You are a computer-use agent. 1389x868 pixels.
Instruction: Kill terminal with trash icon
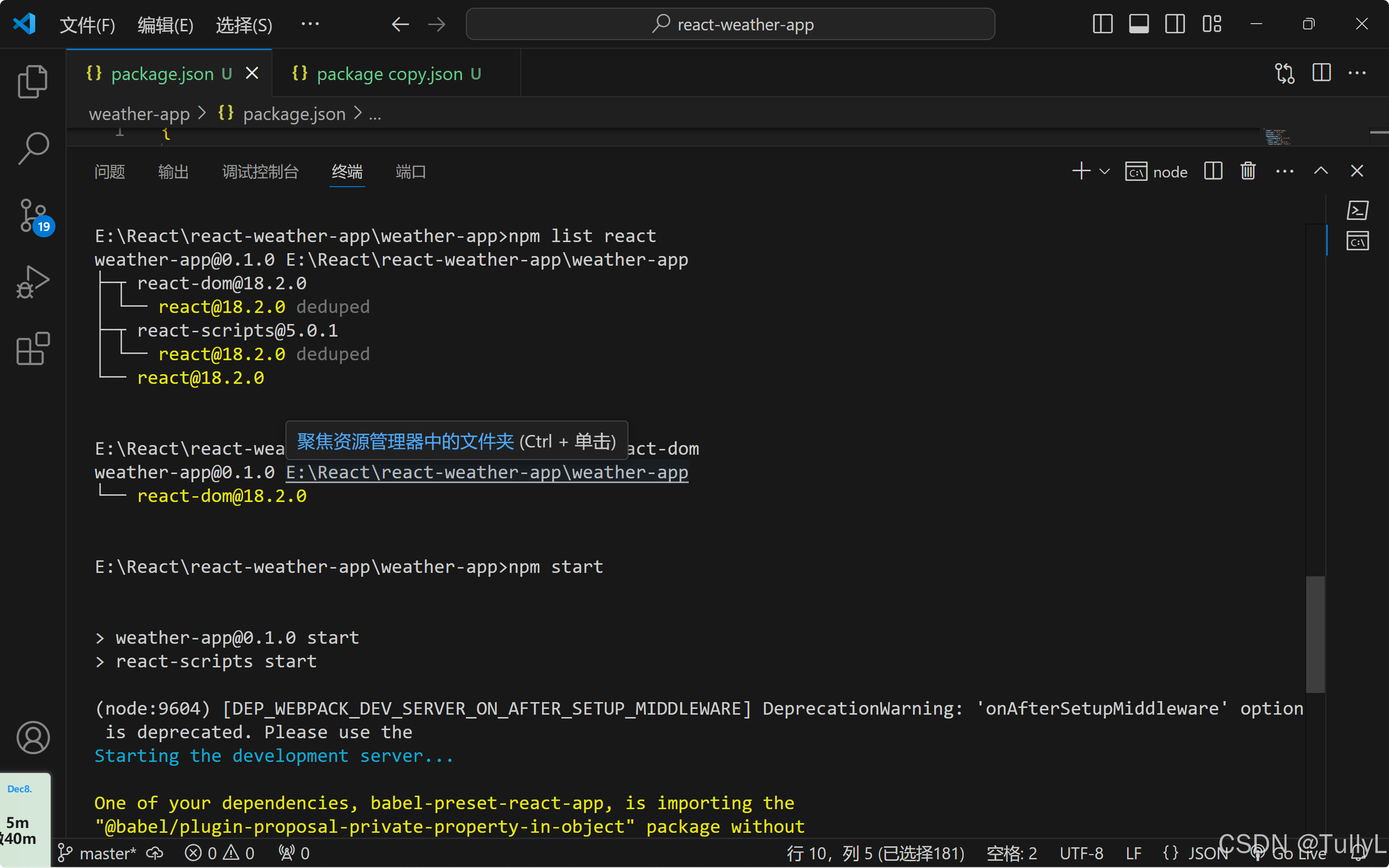(x=1248, y=171)
